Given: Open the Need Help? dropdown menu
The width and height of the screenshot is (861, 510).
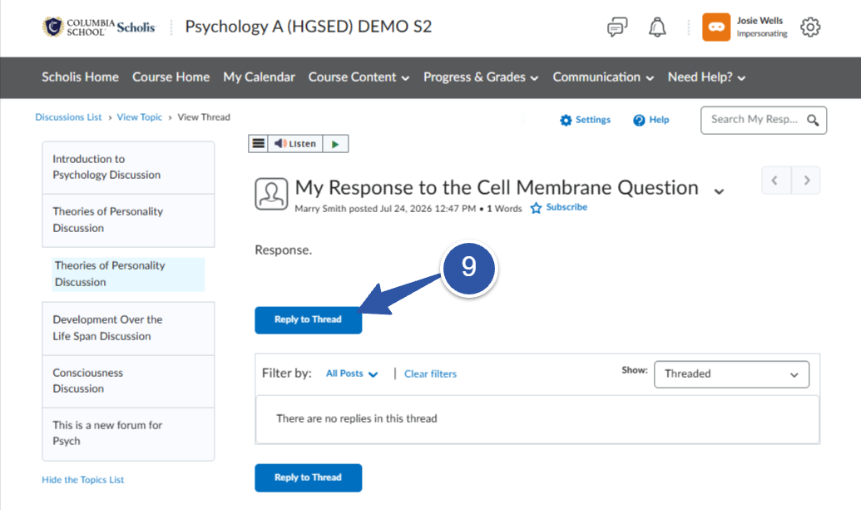Looking at the screenshot, I should coord(706,77).
